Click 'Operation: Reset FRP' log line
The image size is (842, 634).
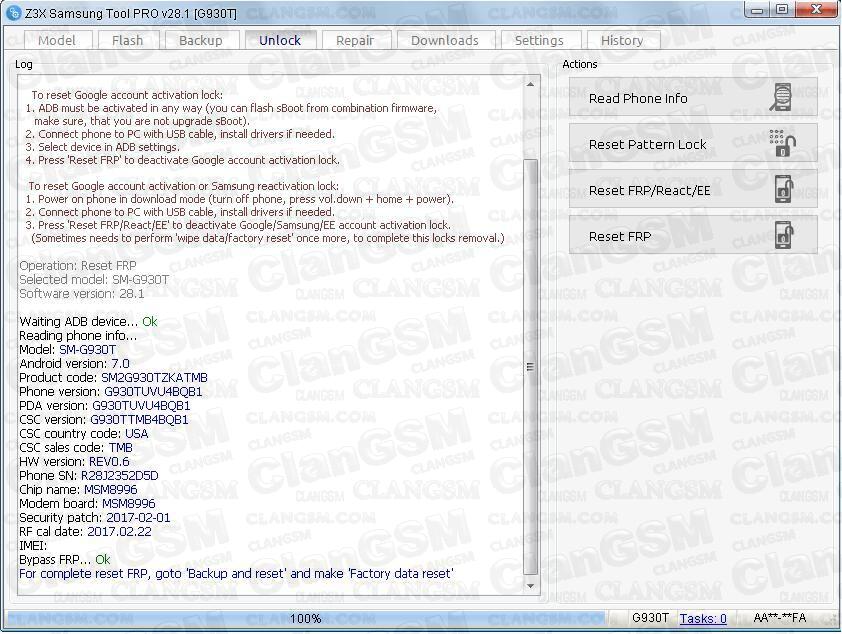(78, 266)
